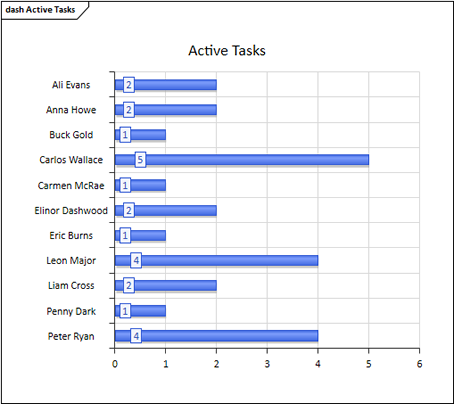Select the Liam Cross bar

tap(166, 286)
